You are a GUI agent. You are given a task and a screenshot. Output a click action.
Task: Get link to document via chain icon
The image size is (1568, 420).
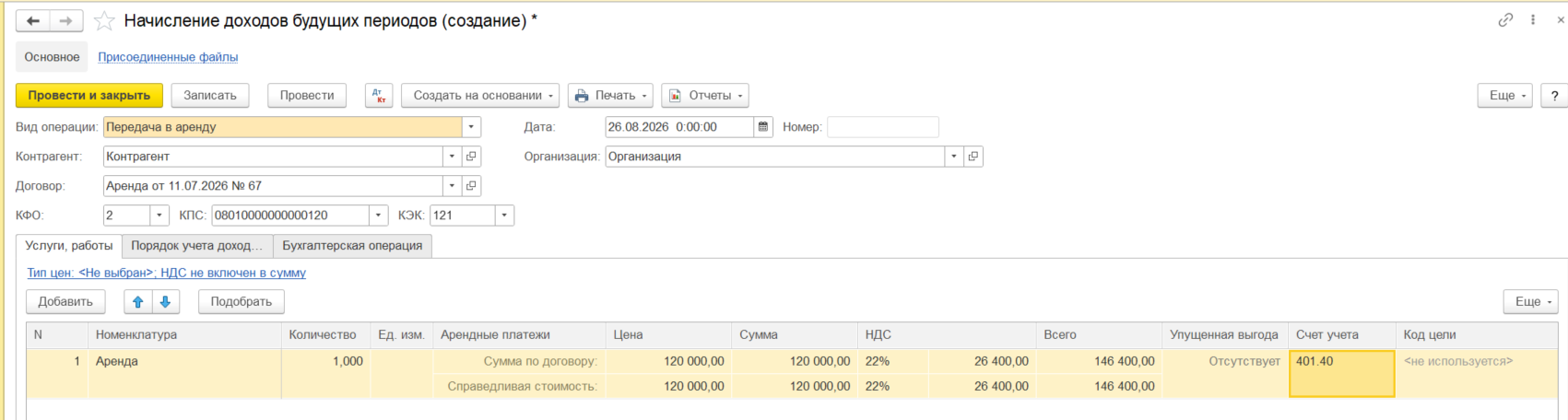(x=1505, y=19)
